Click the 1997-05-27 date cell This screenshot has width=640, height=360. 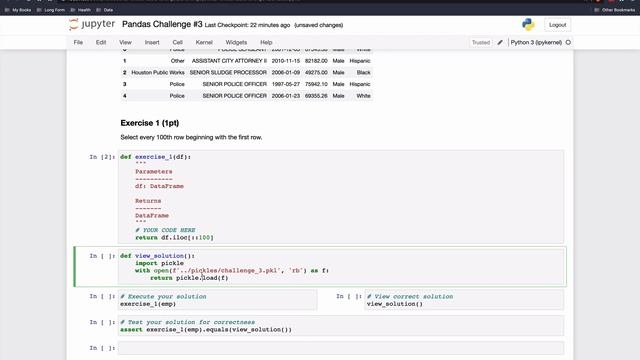tap(286, 84)
